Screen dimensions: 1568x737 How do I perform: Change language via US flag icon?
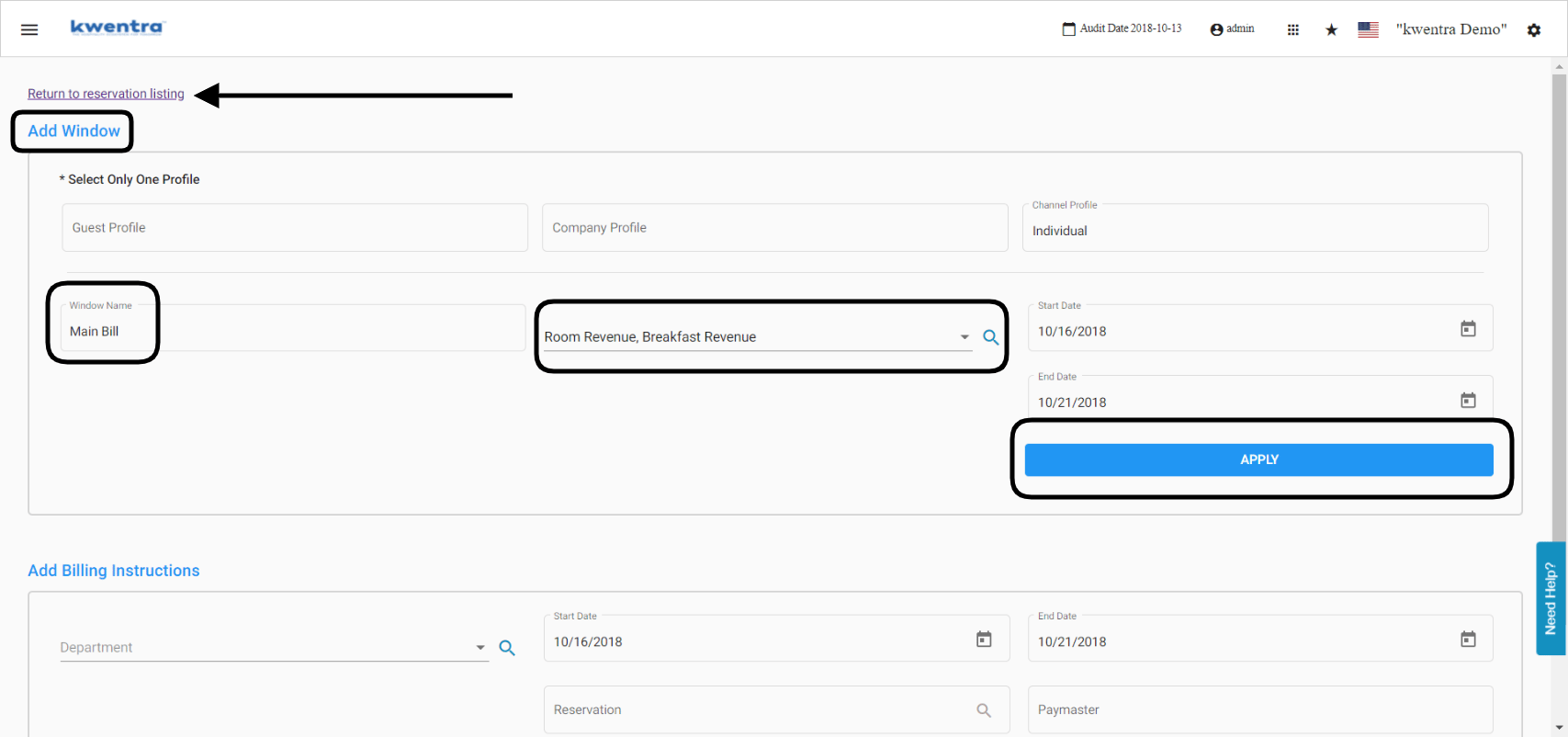(1368, 29)
